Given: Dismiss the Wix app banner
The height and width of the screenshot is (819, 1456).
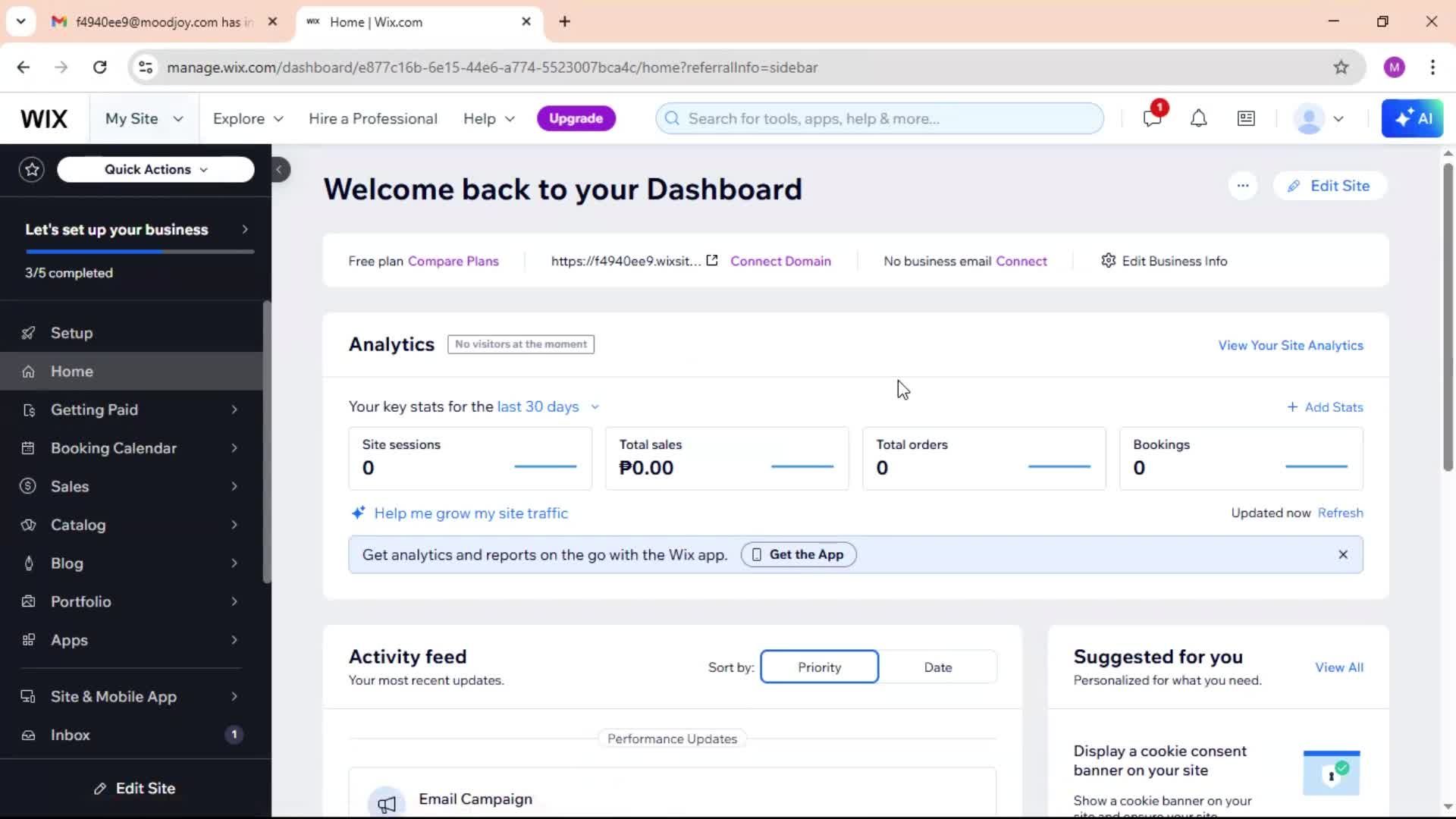Looking at the screenshot, I should [1343, 555].
